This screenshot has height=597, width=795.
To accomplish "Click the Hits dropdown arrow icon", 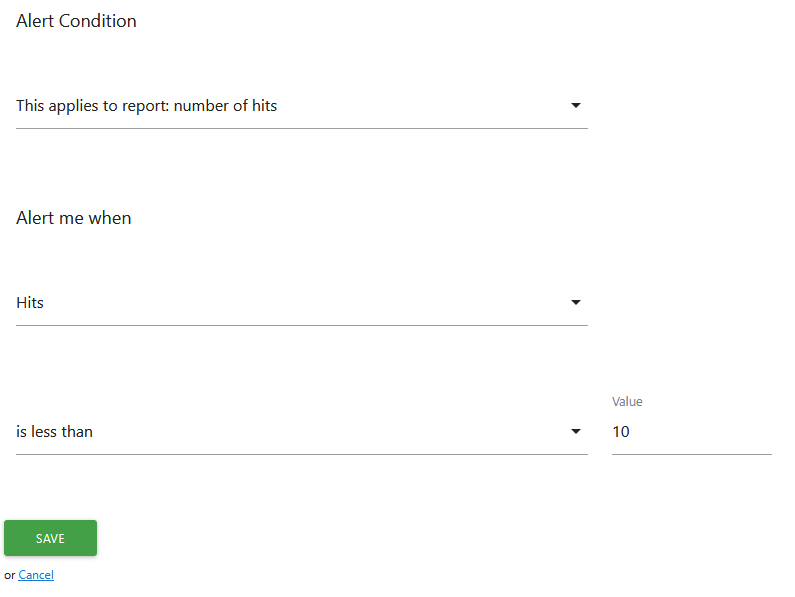I will 576,302.
